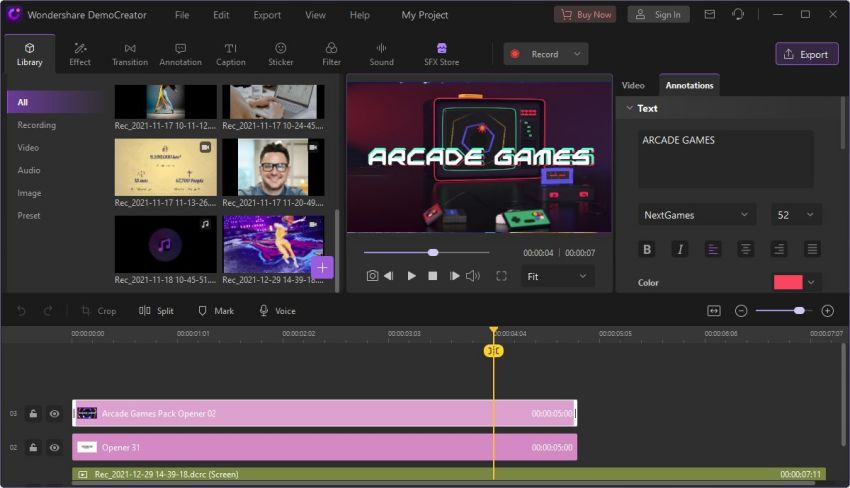
Task: Open the File menu
Action: click(182, 15)
